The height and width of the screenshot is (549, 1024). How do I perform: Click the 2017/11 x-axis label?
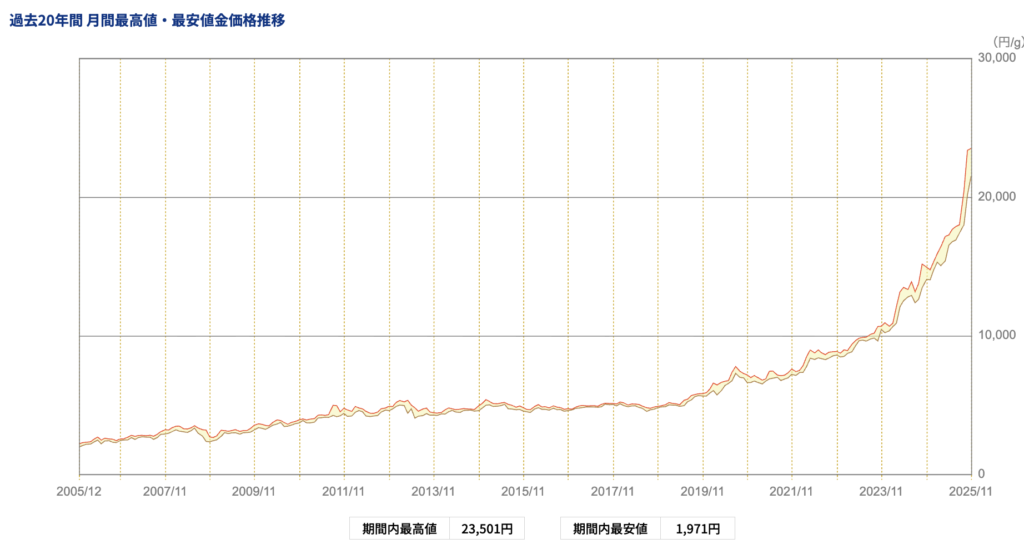612,491
